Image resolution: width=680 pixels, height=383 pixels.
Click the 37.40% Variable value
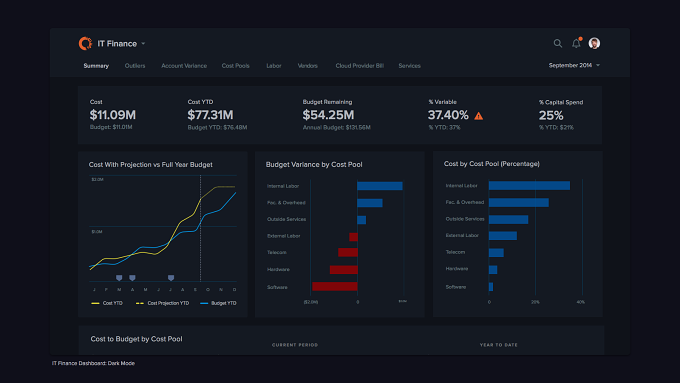(x=448, y=115)
